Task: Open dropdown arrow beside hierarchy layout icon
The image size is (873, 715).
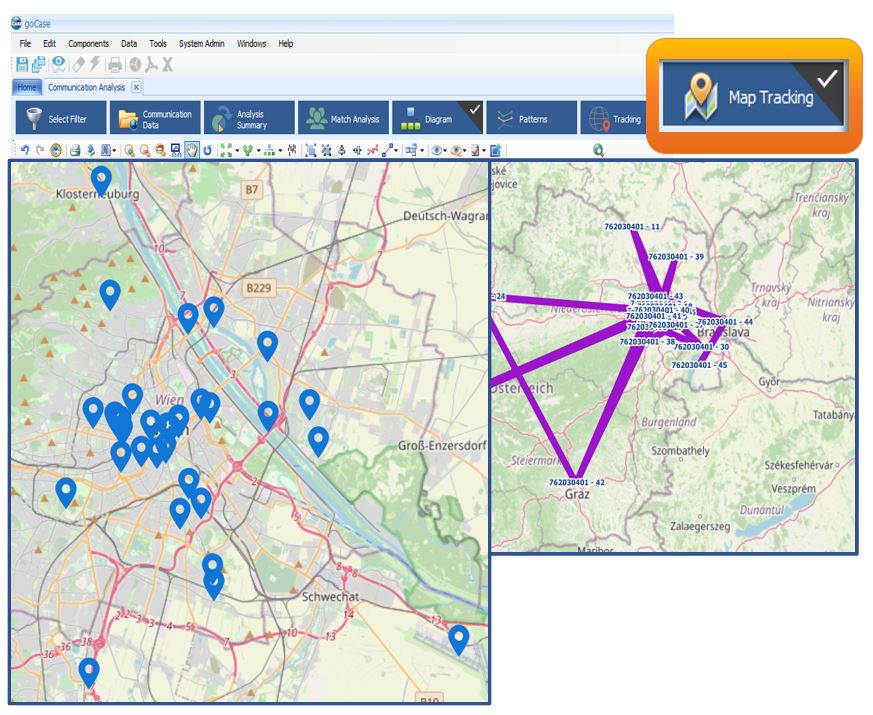Action: 280,150
